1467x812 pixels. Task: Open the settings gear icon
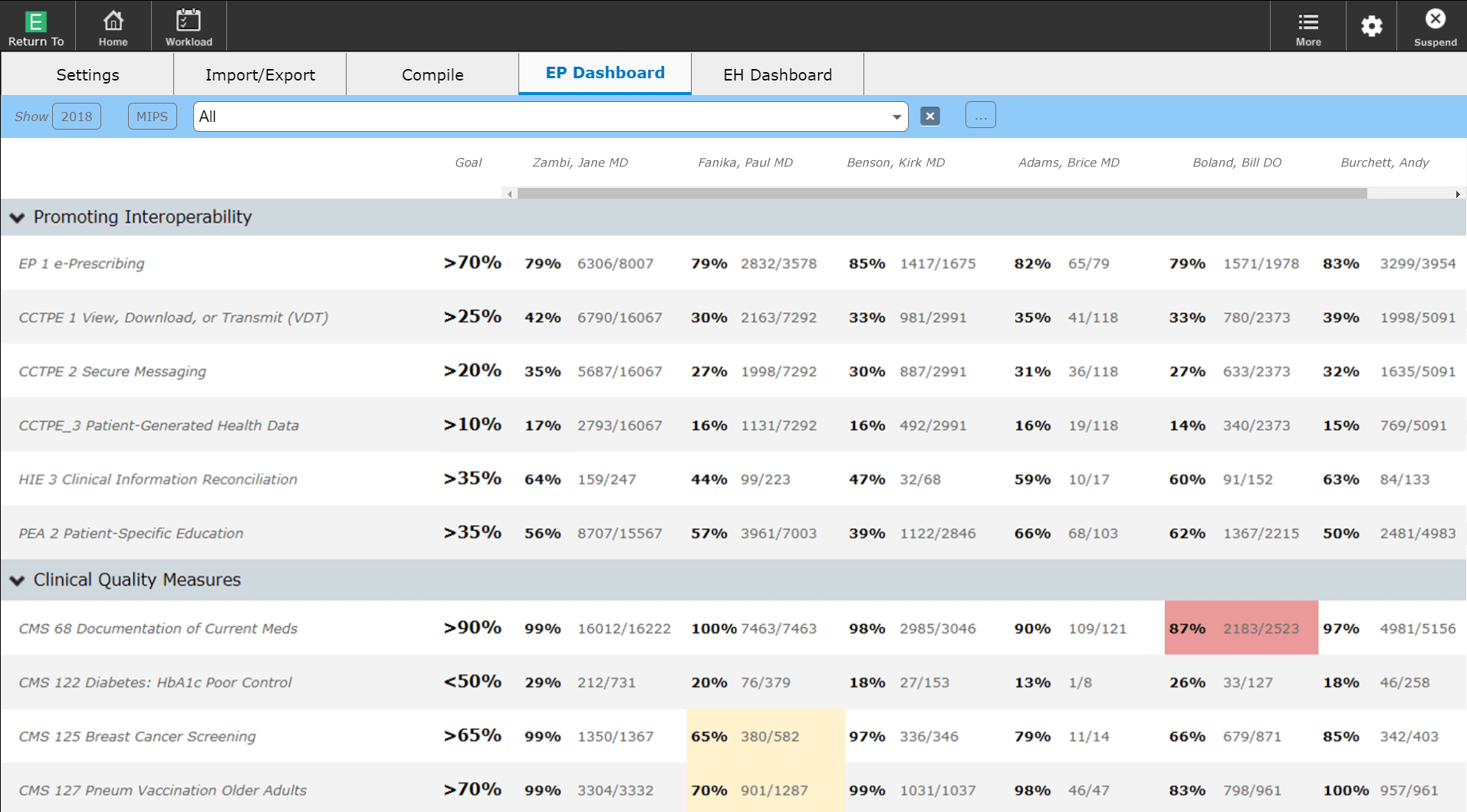pyautogui.click(x=1371, y=26)
